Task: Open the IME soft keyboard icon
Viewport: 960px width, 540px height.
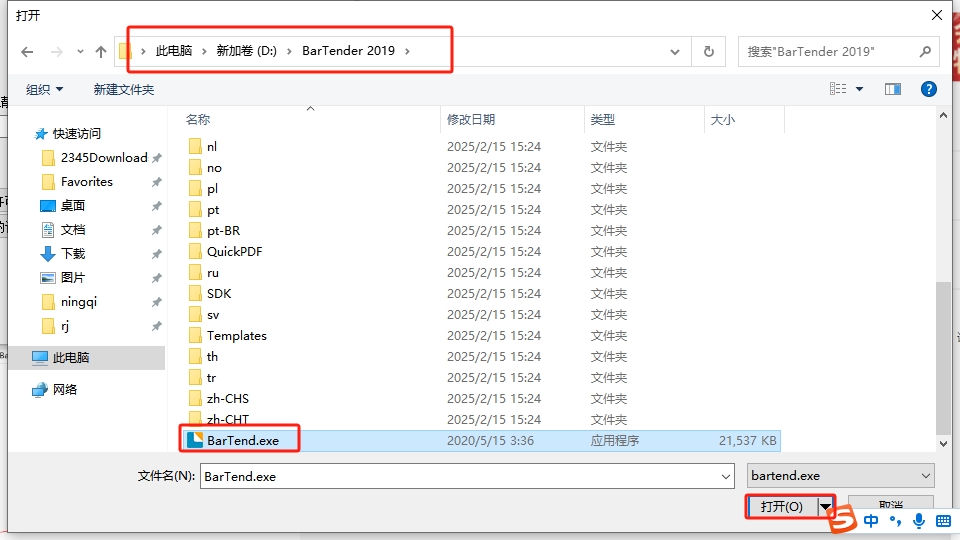Action: 943,521
